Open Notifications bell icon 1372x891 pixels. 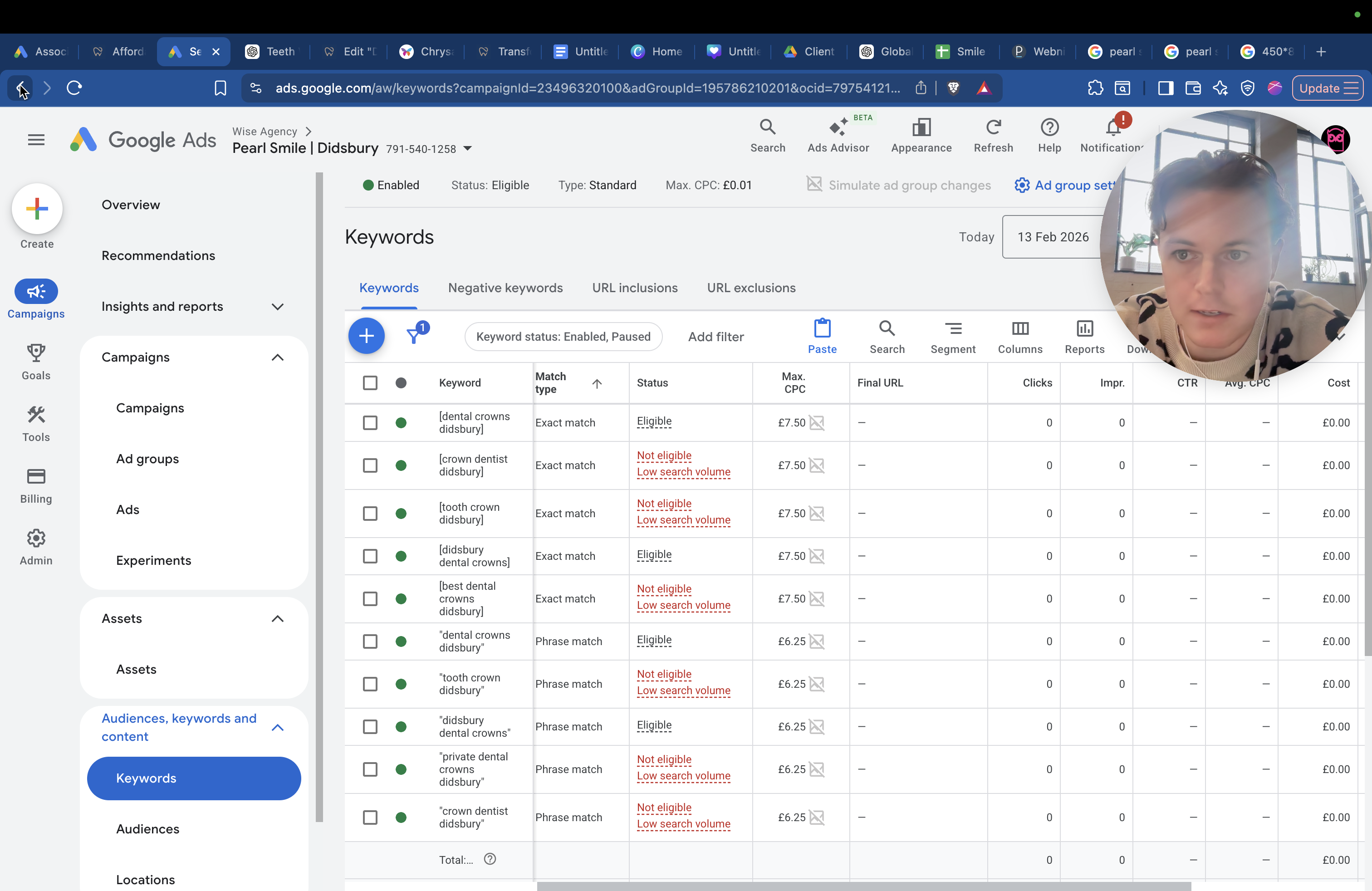click(x=1113, y=126)
